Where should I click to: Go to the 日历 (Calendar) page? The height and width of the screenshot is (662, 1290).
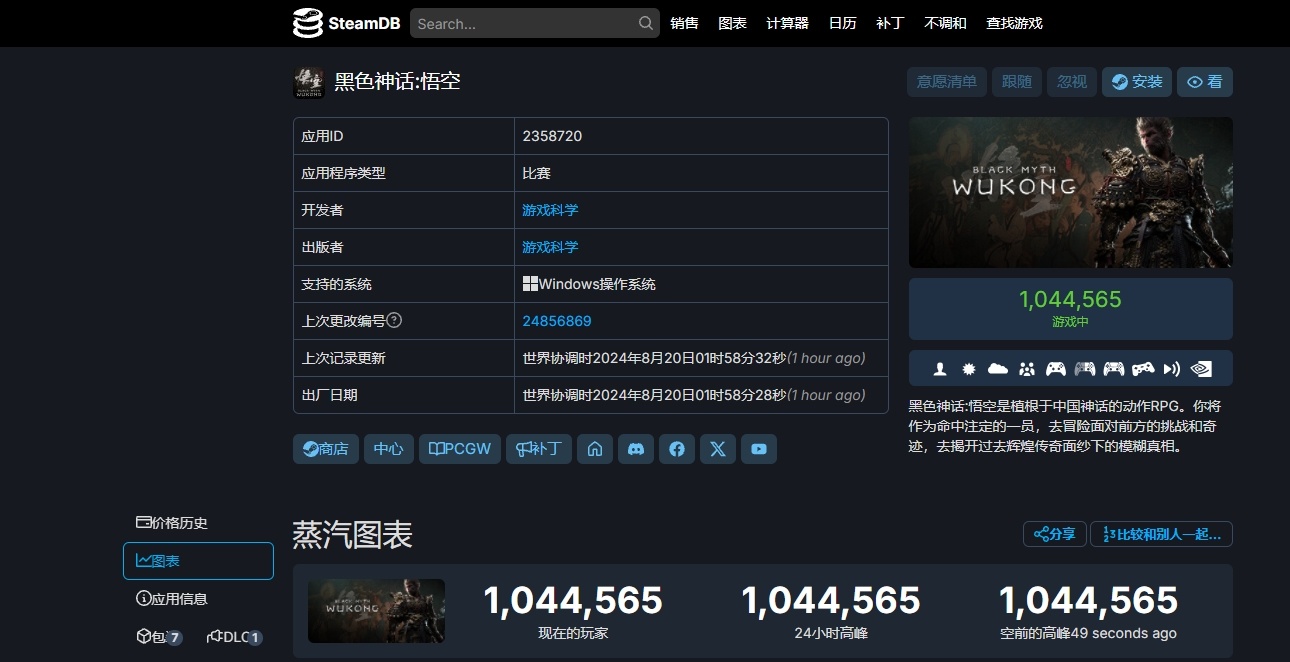tap(842, 23)
